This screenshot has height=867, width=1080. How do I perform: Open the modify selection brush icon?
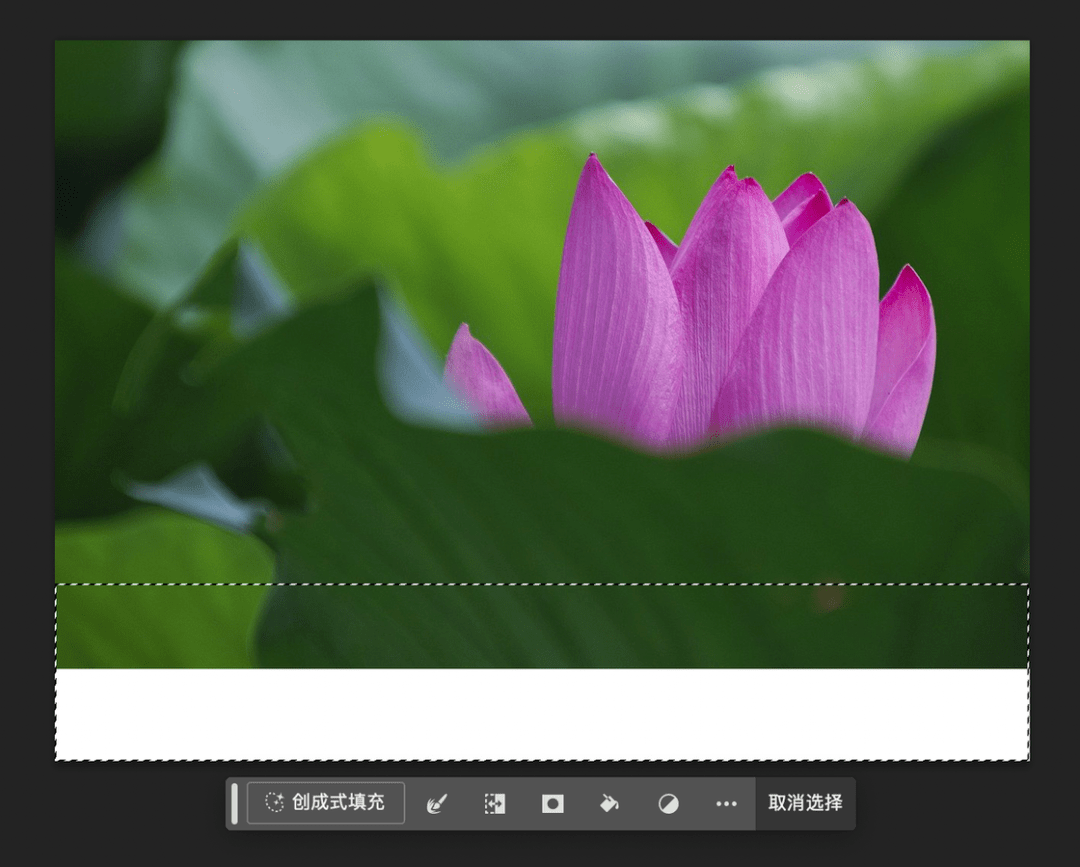(437, 804)
